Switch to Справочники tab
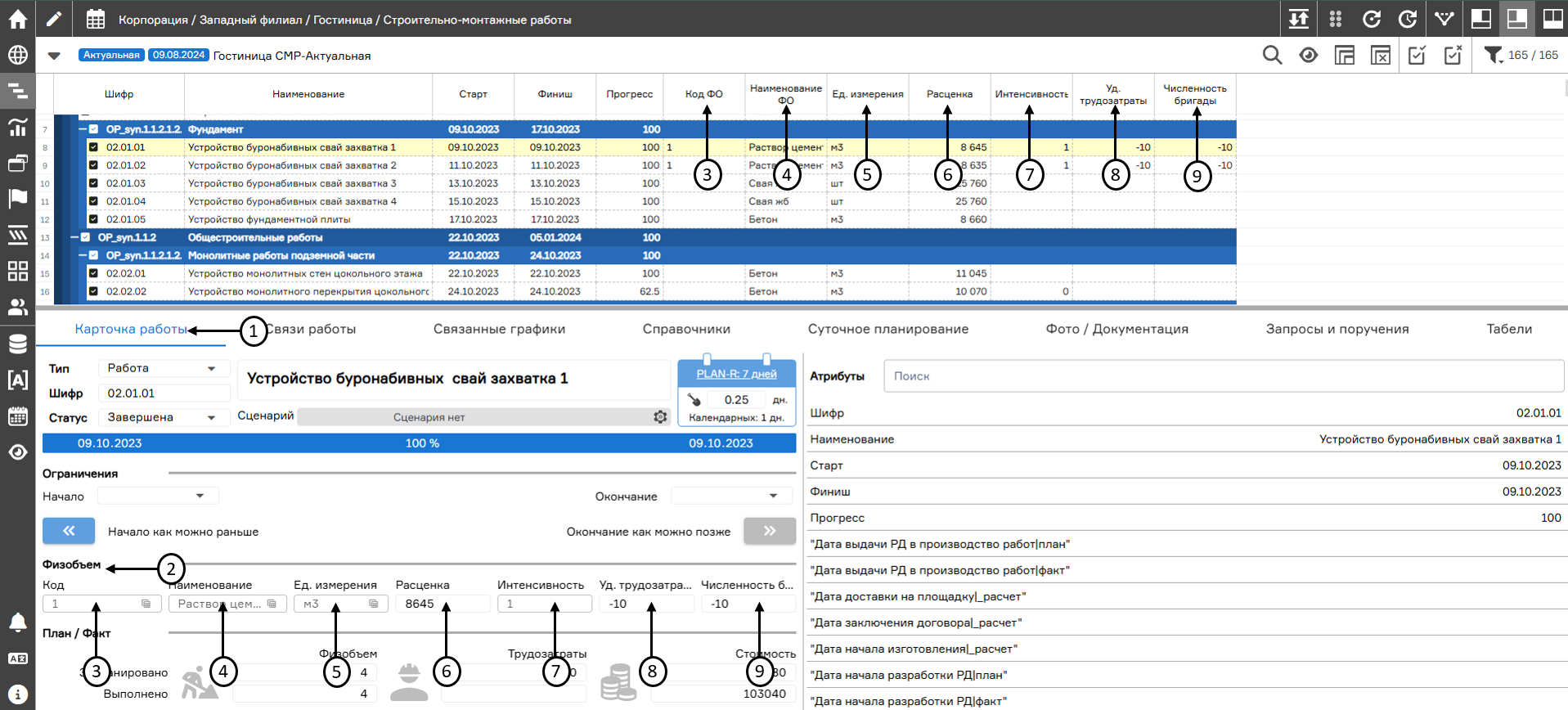Viewport: 1568px width, 710px height. click(x=686, y=329)
